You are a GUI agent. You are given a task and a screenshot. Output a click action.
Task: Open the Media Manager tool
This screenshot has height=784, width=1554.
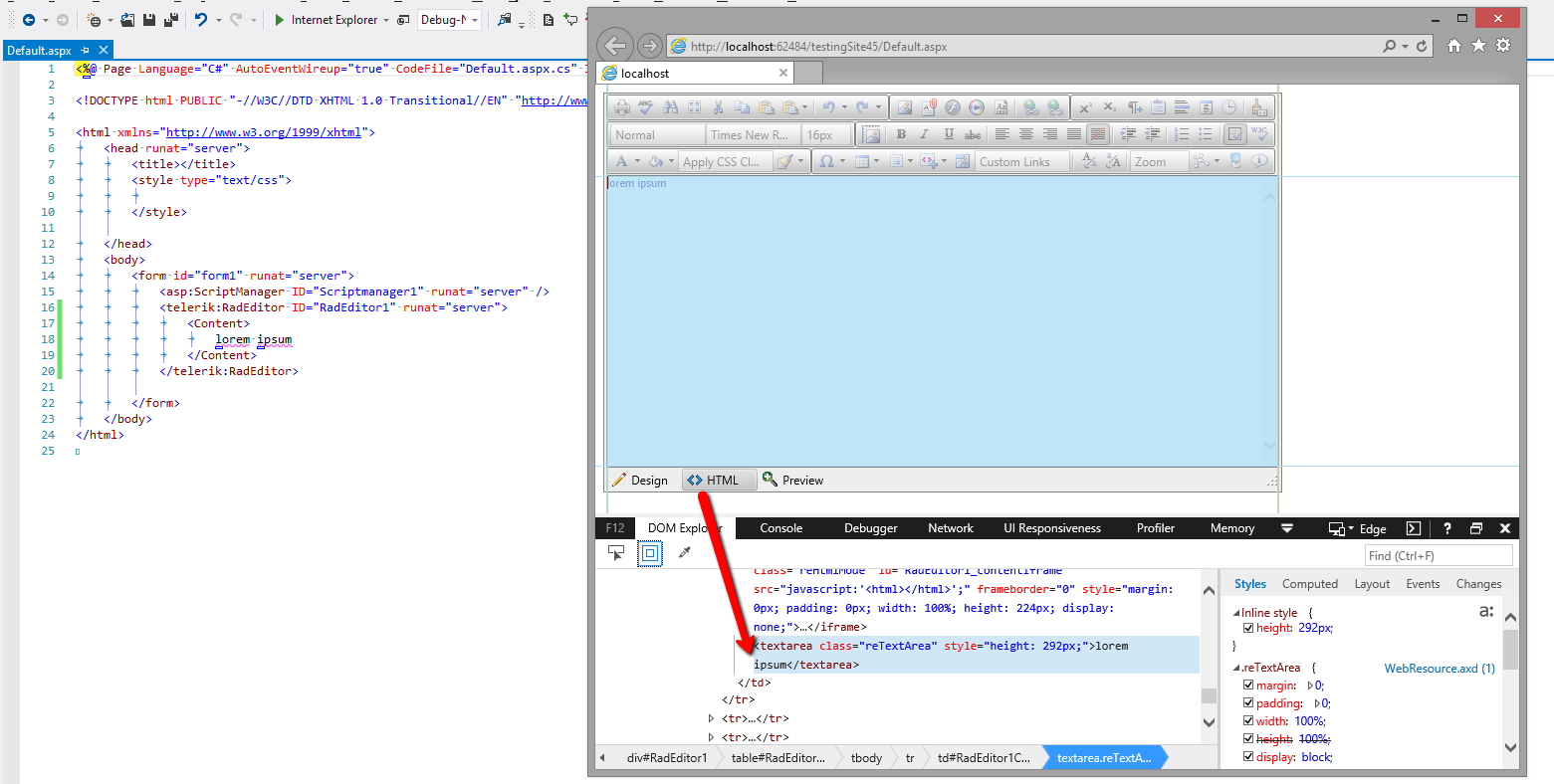click(977, 107)
